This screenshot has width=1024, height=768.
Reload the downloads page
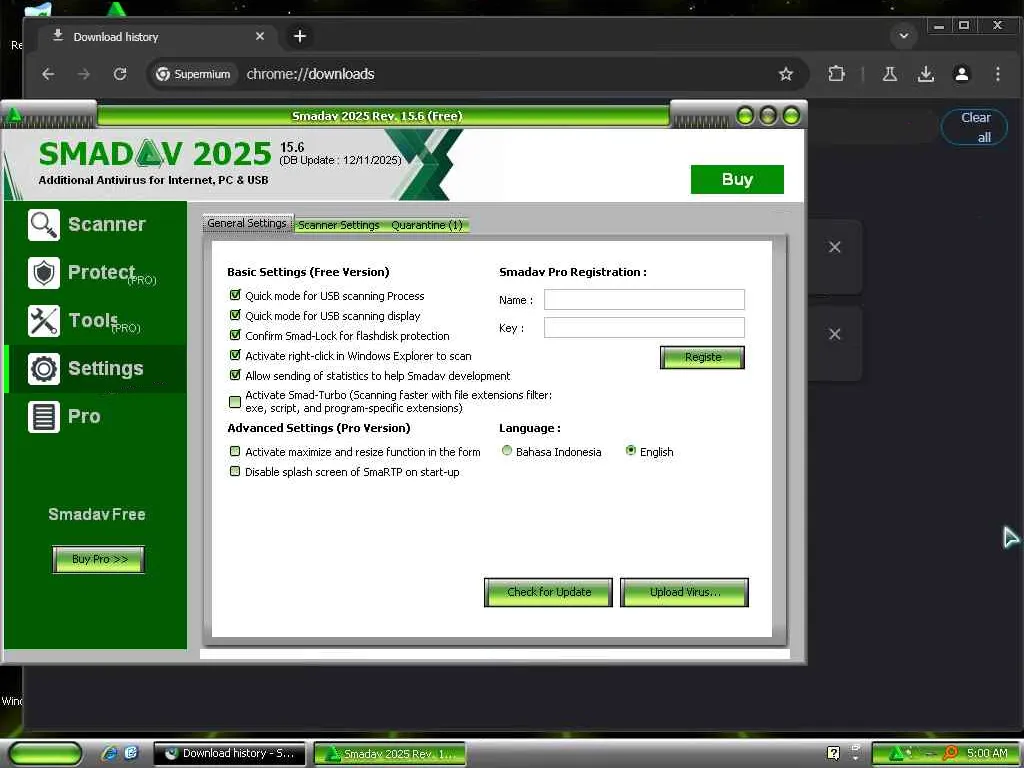(120, 74)
